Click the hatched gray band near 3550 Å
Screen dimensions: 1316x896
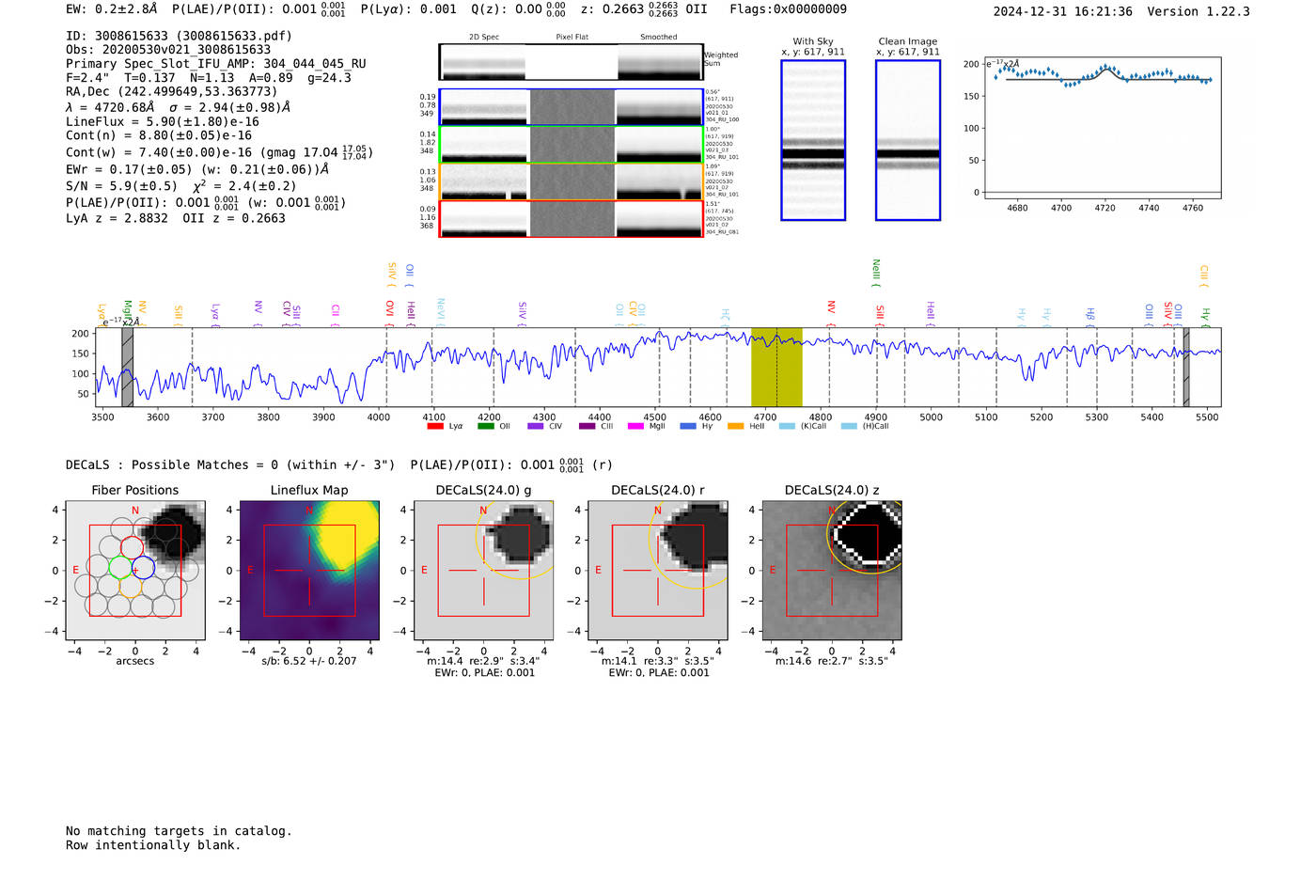[x=127, y=367]
